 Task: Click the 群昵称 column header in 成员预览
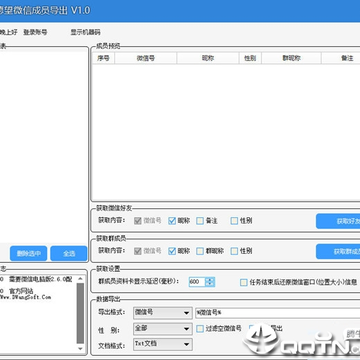coord(291,58)
